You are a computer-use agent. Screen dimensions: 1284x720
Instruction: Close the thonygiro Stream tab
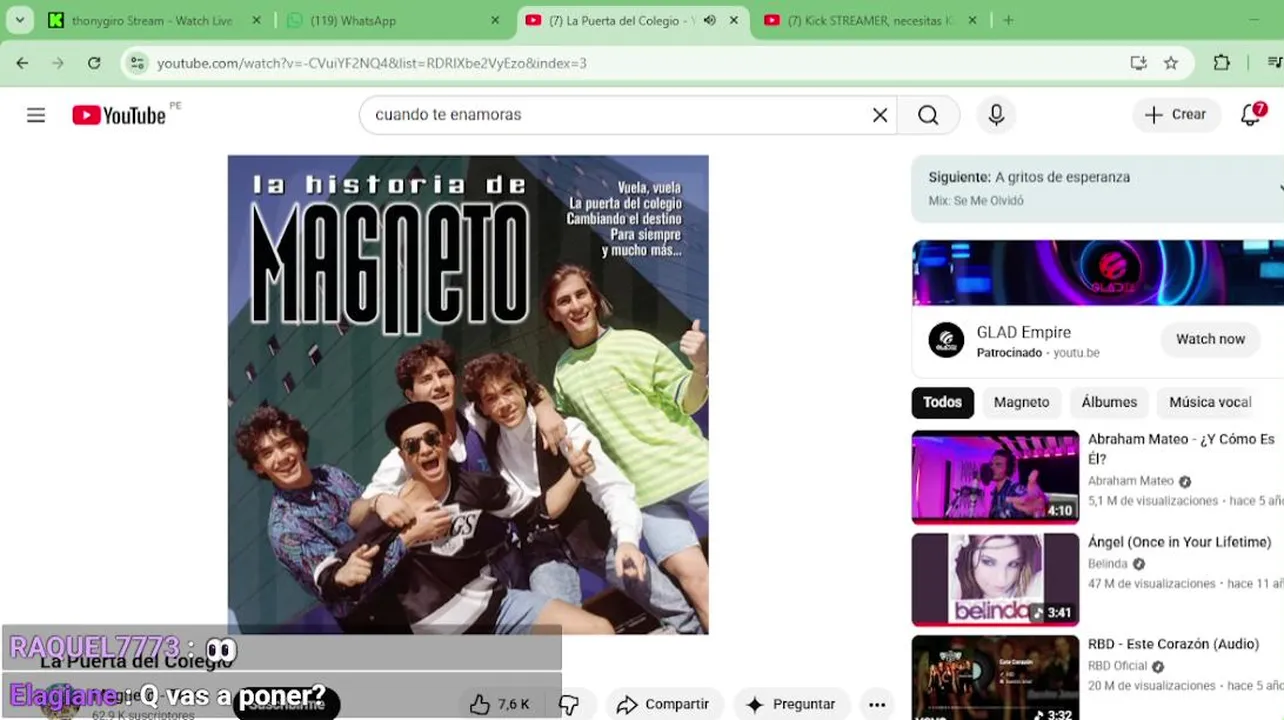tap(257, 20)
